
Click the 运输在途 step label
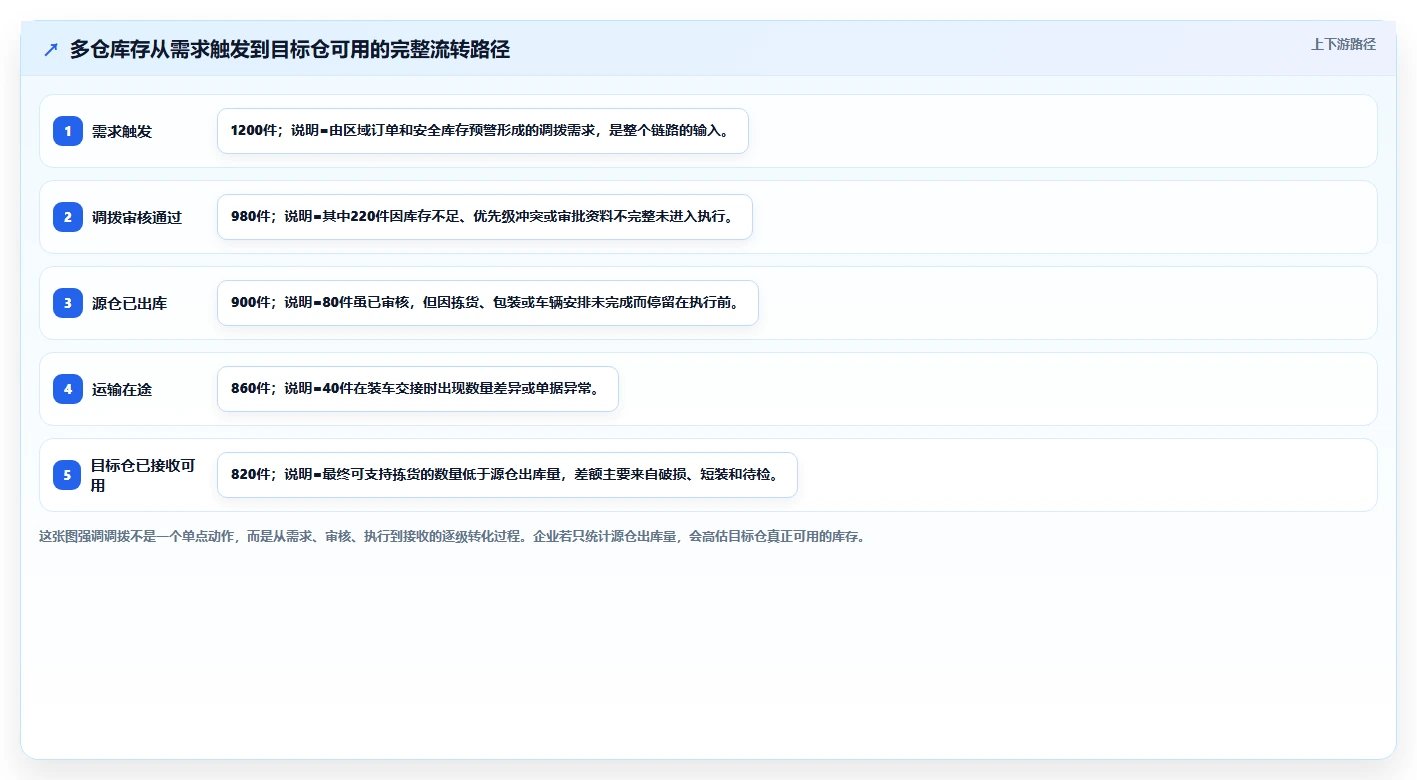(122, 389)
